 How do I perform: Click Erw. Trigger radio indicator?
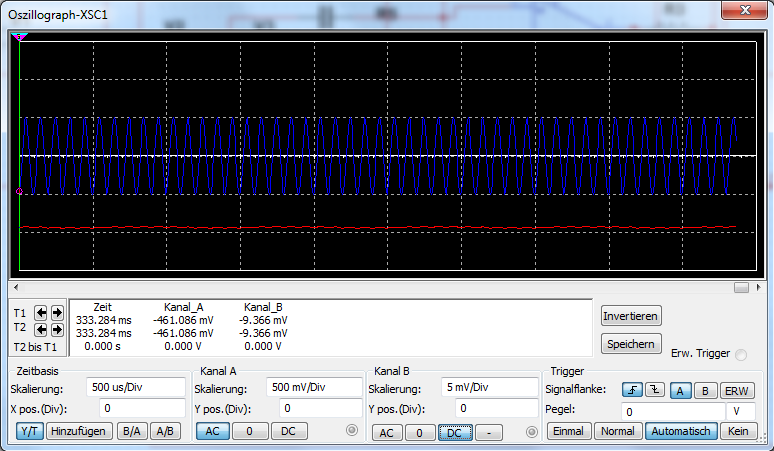click(741, 354)
